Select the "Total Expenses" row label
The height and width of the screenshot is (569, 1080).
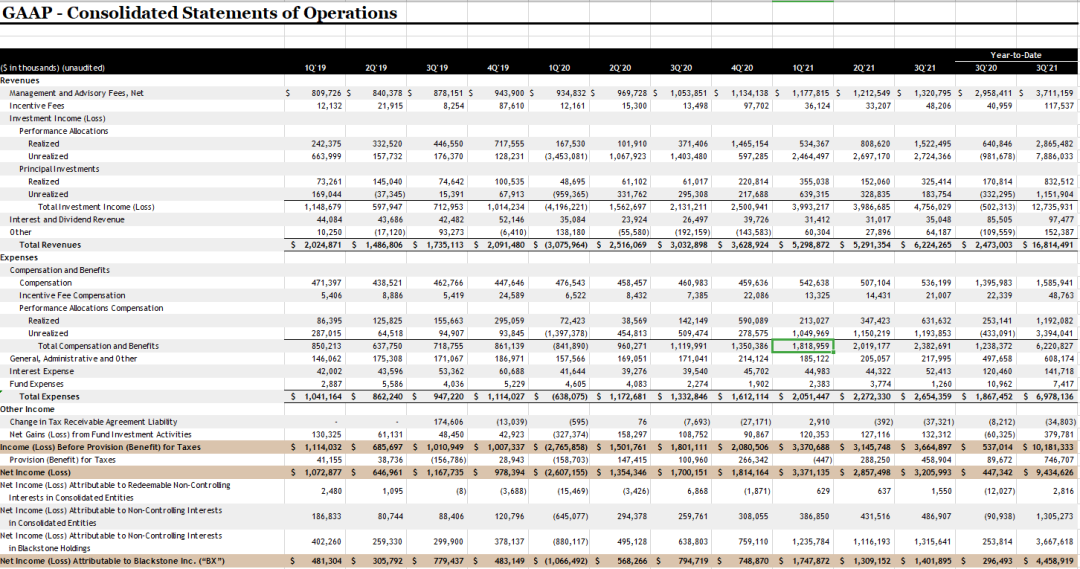click(x=49, y=397)
